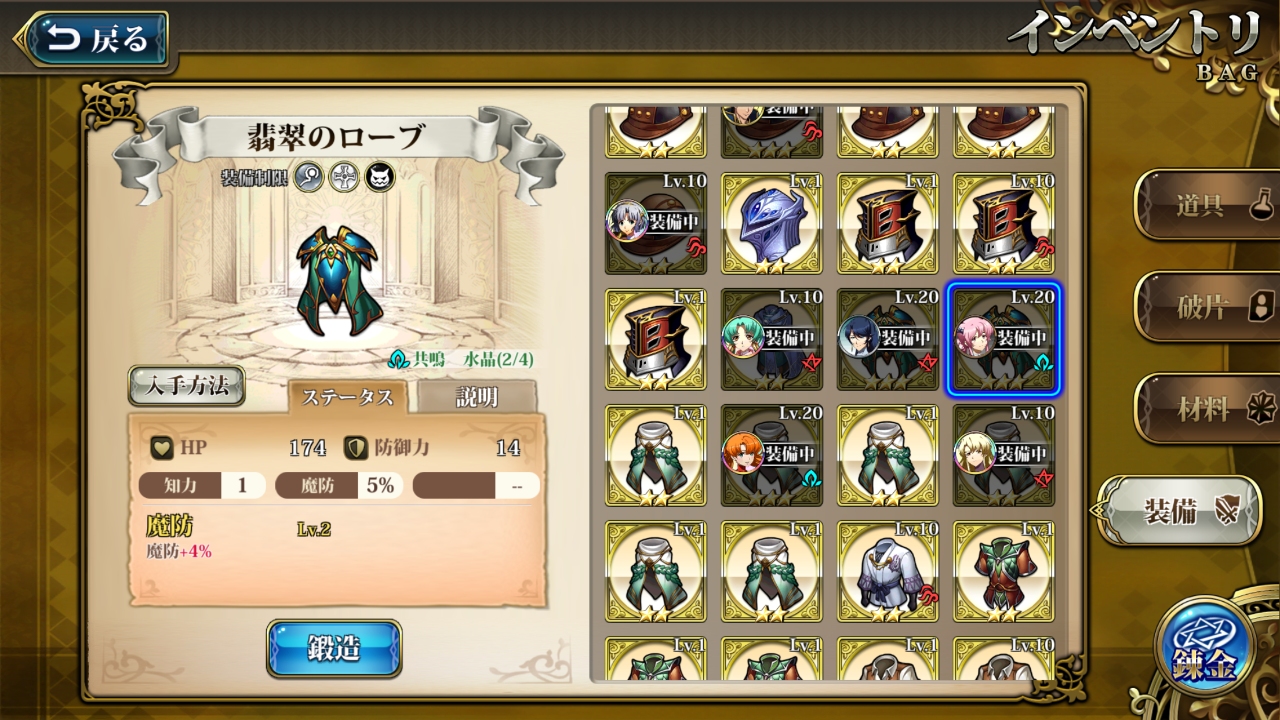Select the red-green armor Lv.1 item
1280x720 pixels.
point(1003,571)
